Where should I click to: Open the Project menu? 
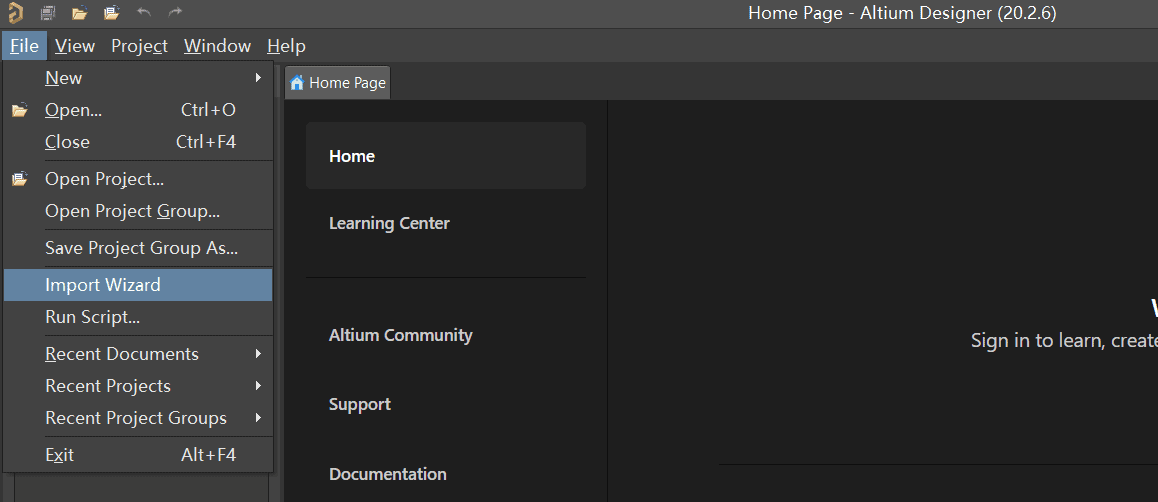pos(140,46)
